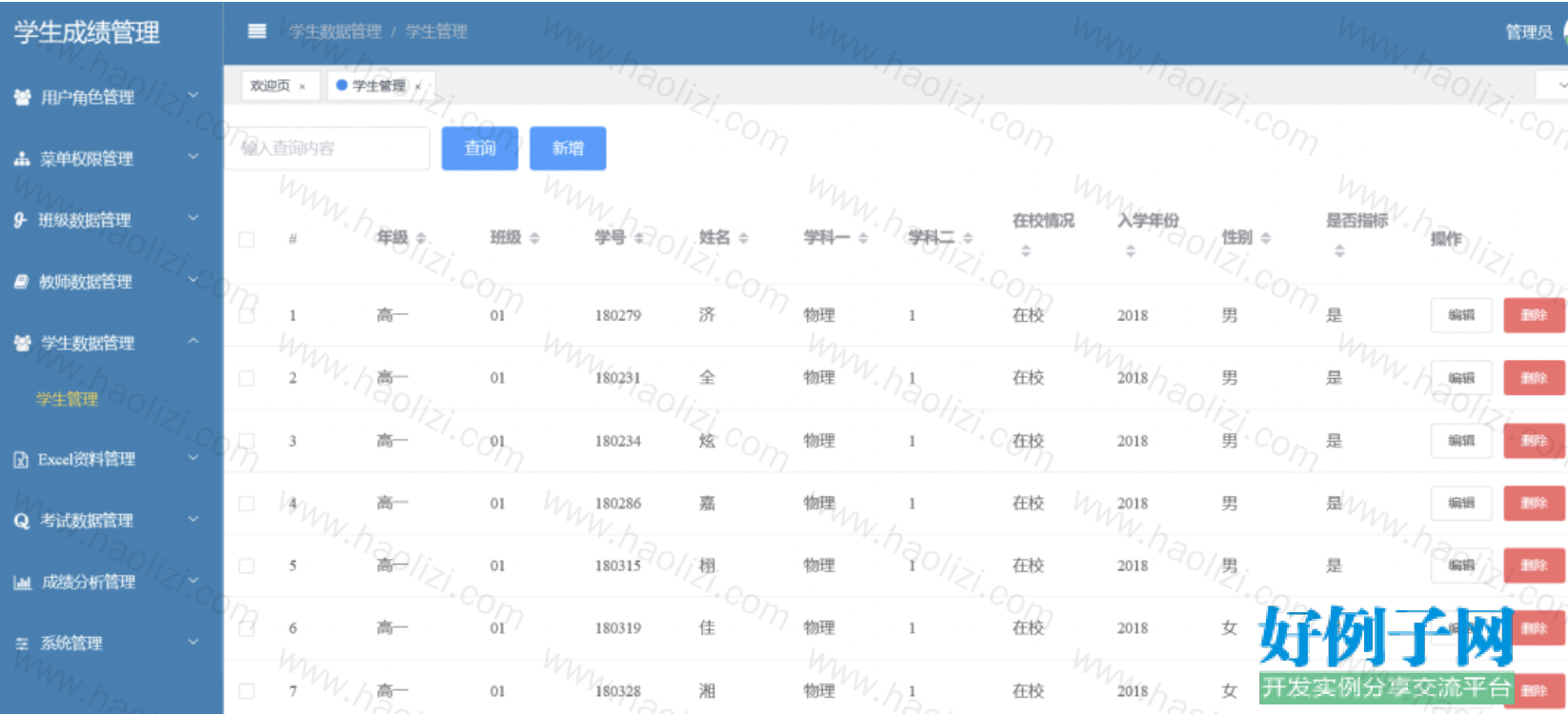
Task: Click 学生数据管理 breadcrumb link
Action: (x=335, y=31)
